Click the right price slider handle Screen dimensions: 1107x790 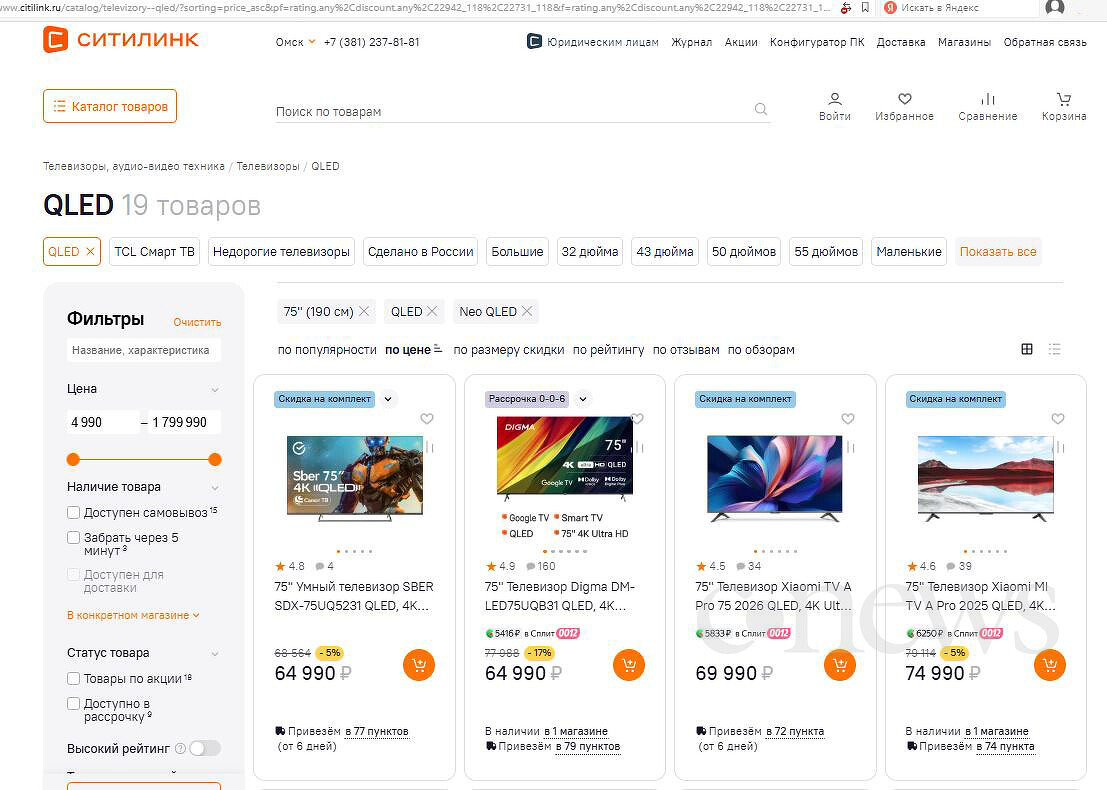pos(214,459)
